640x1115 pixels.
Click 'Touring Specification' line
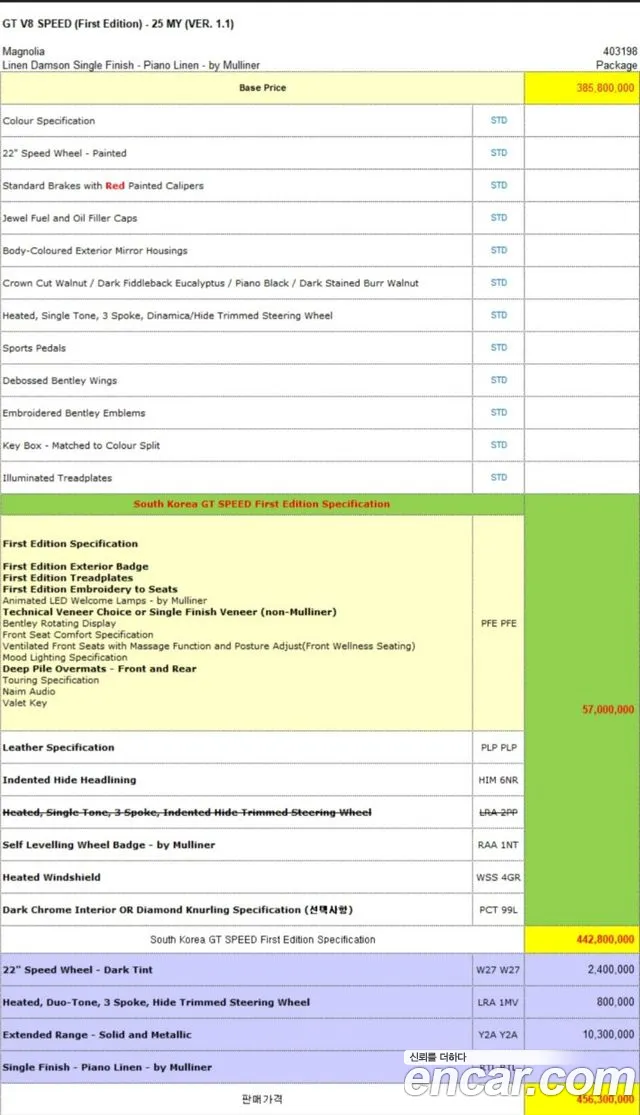coord(50,681)
